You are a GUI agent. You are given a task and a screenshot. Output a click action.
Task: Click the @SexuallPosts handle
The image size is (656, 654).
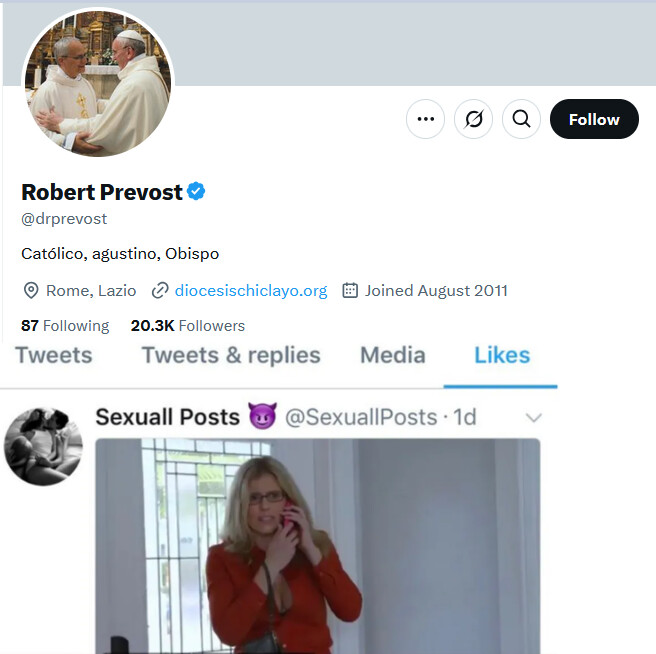[x=361, y=417]
